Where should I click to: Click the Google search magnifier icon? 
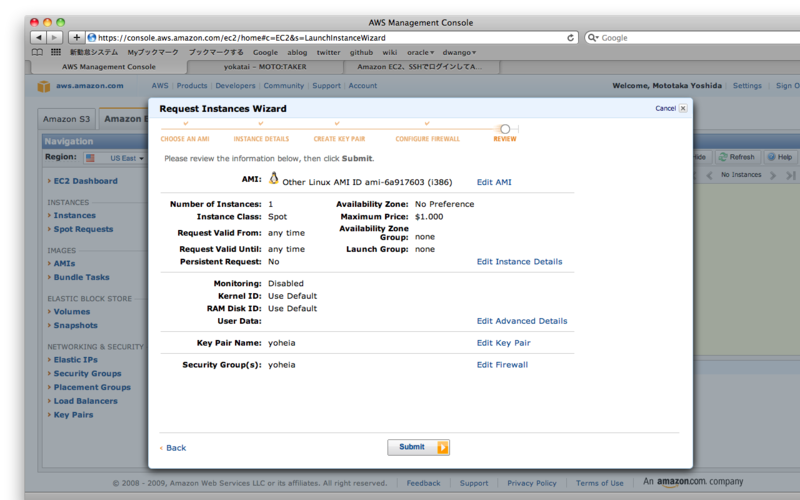pos(593,38)
